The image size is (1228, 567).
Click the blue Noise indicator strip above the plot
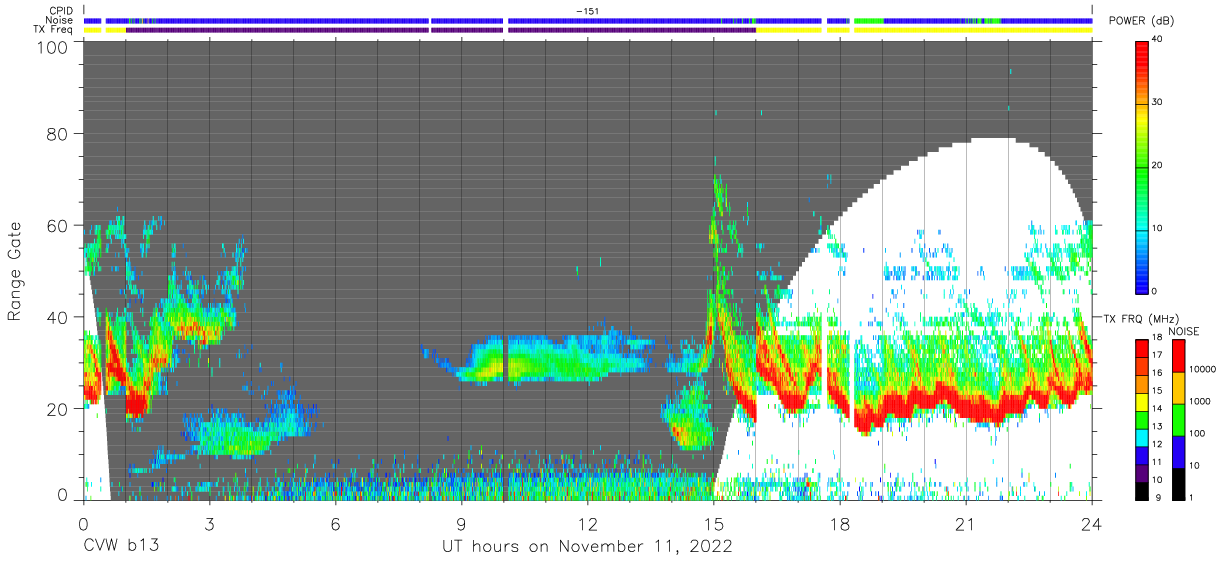coord(588,20)
